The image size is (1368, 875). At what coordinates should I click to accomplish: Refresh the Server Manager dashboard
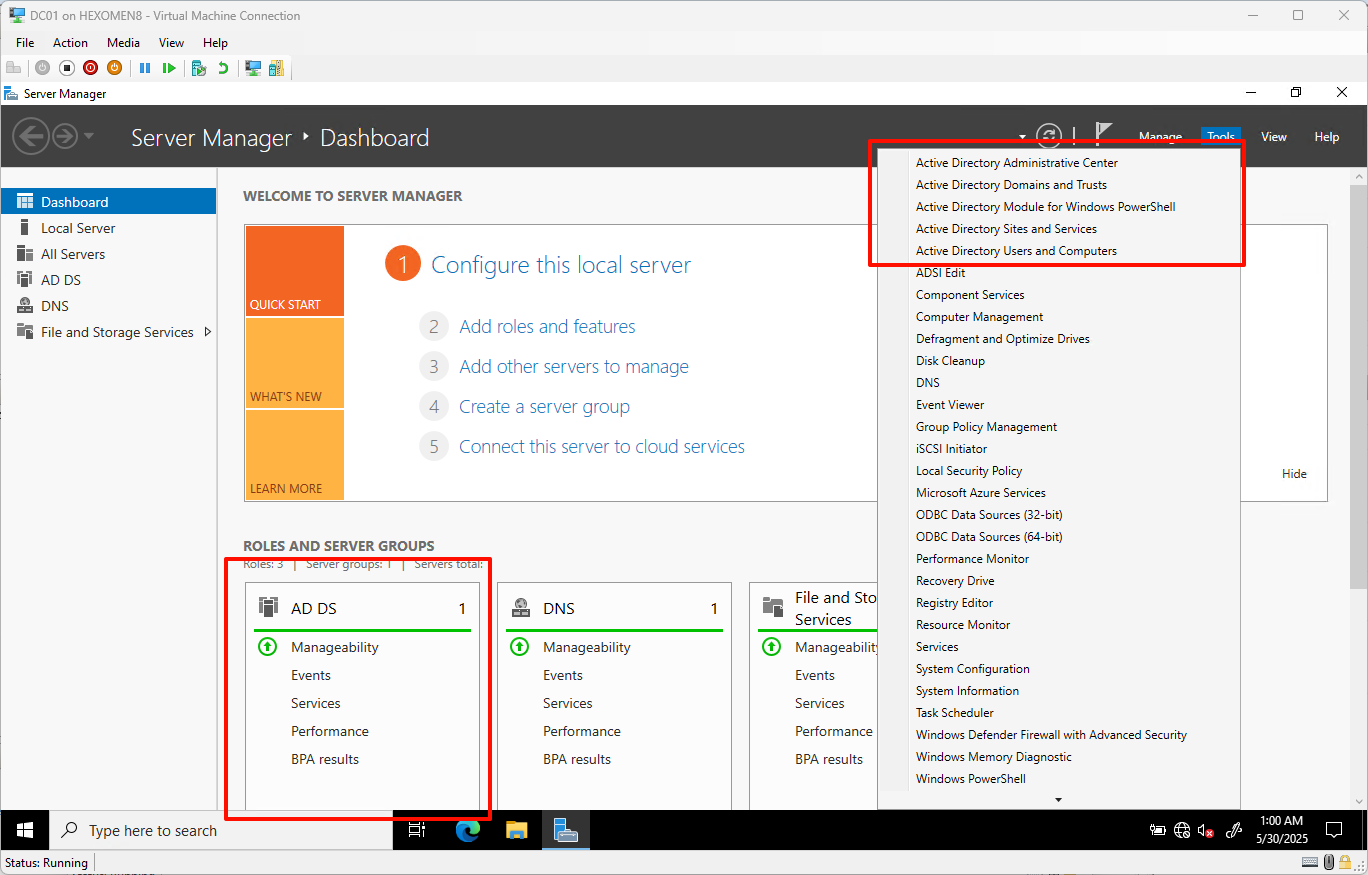(x=1048, y=136)
